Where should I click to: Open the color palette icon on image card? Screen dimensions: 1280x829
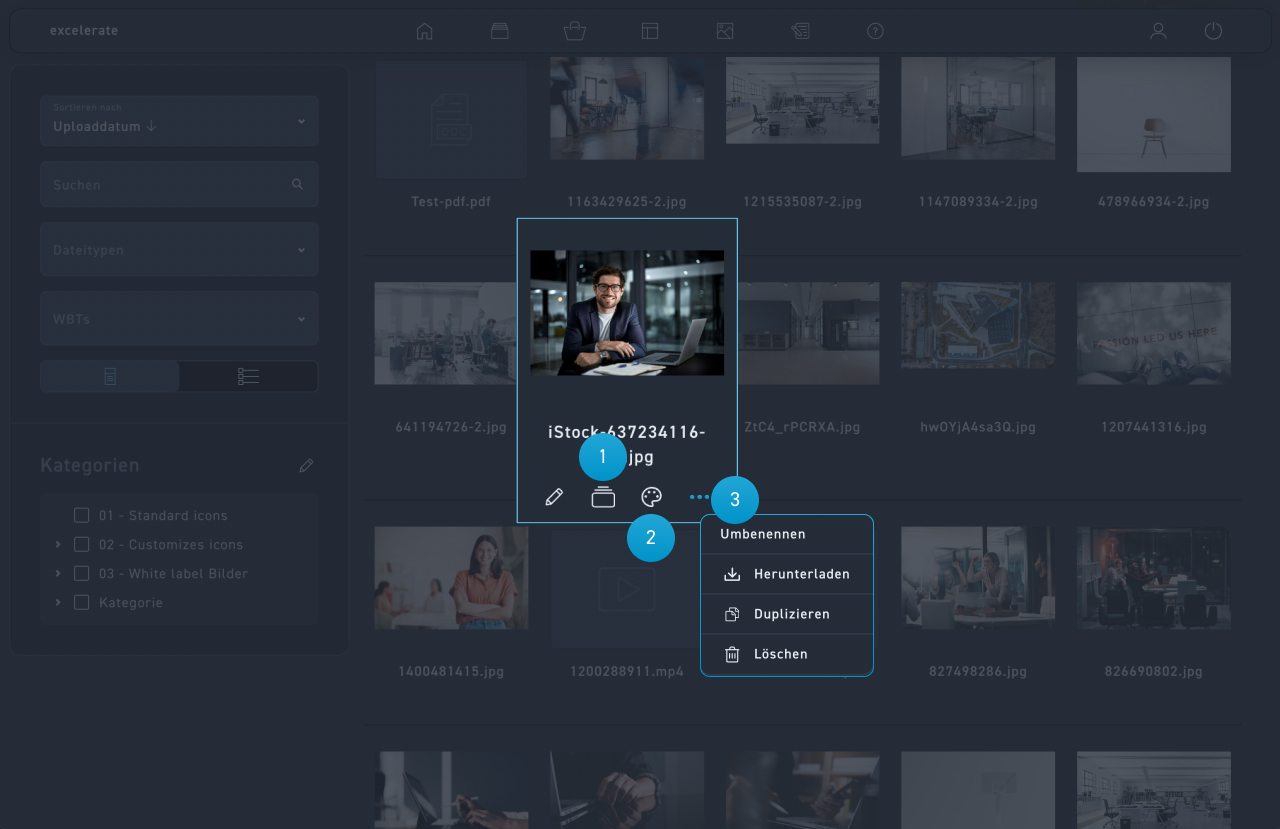point(652,497)
